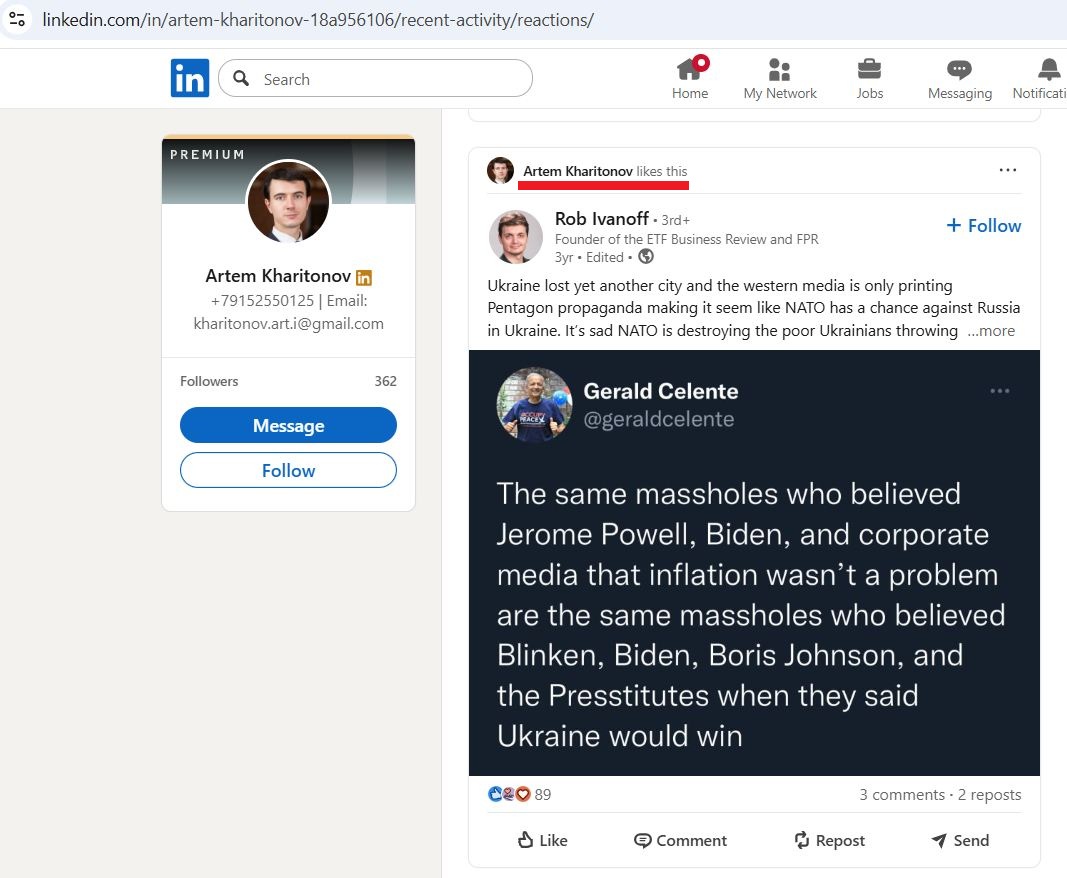Repost Rob Ivanoff's post
Image resolution: width=1067 pixels, height=878 pixels.
click(828, 840)
